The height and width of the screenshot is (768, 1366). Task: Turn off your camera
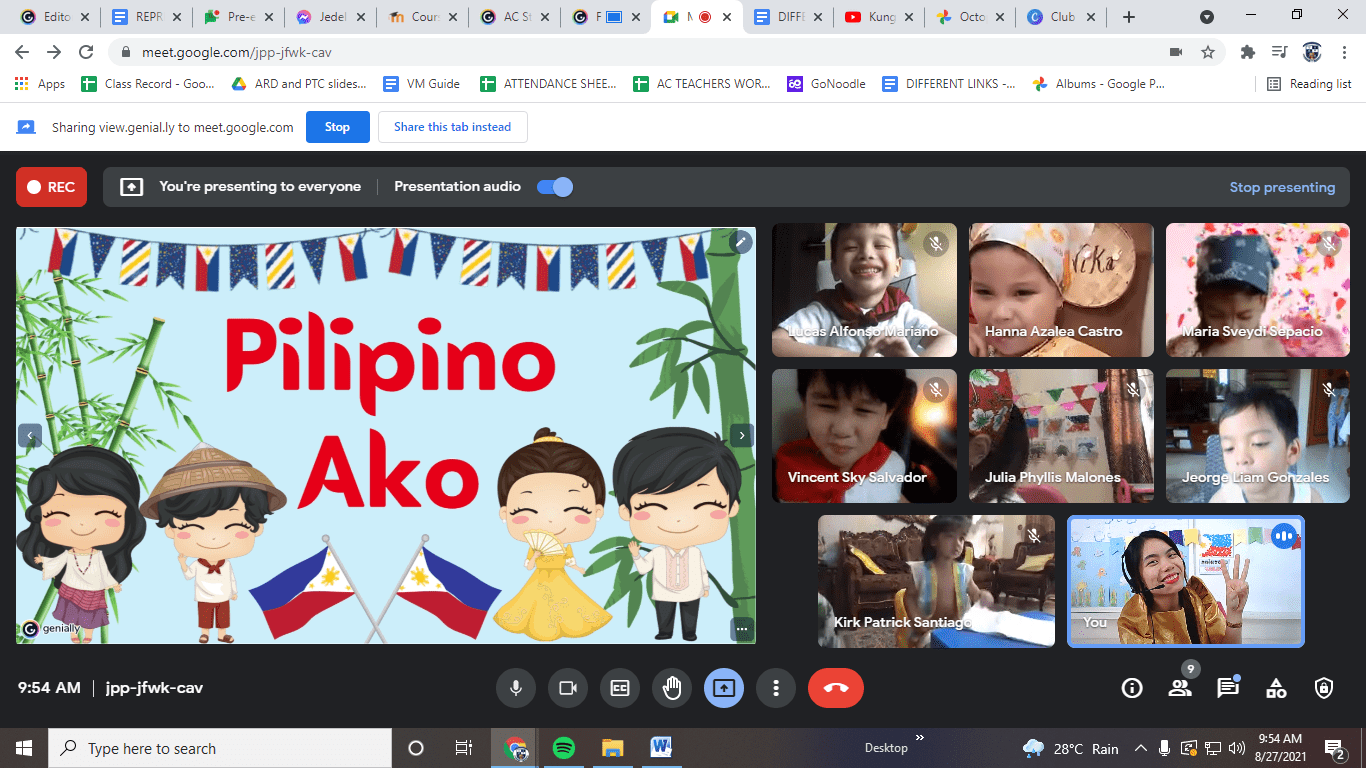pyautogui.click(x=568, y=688)
